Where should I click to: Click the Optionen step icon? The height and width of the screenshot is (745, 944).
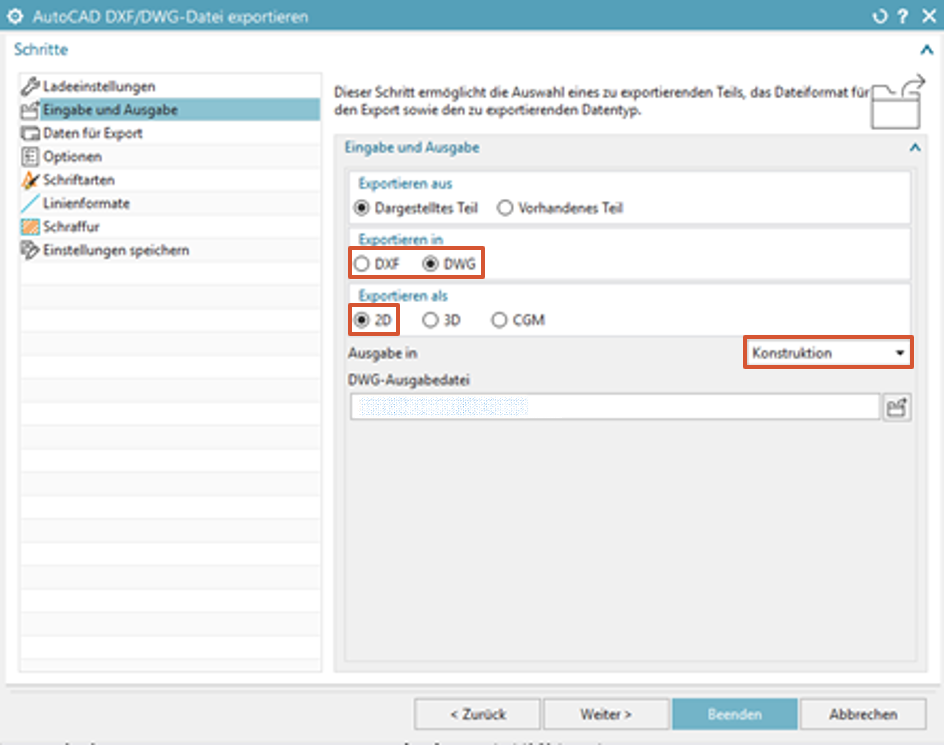[31, 157]
